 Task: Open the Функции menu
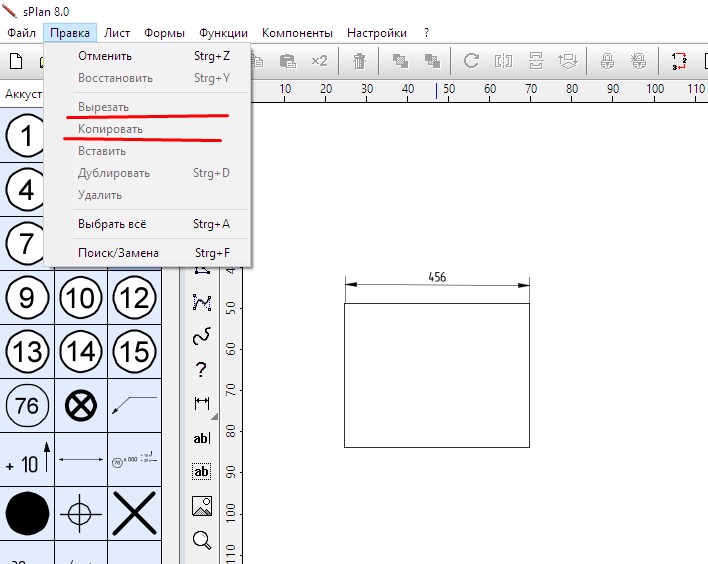223,33
